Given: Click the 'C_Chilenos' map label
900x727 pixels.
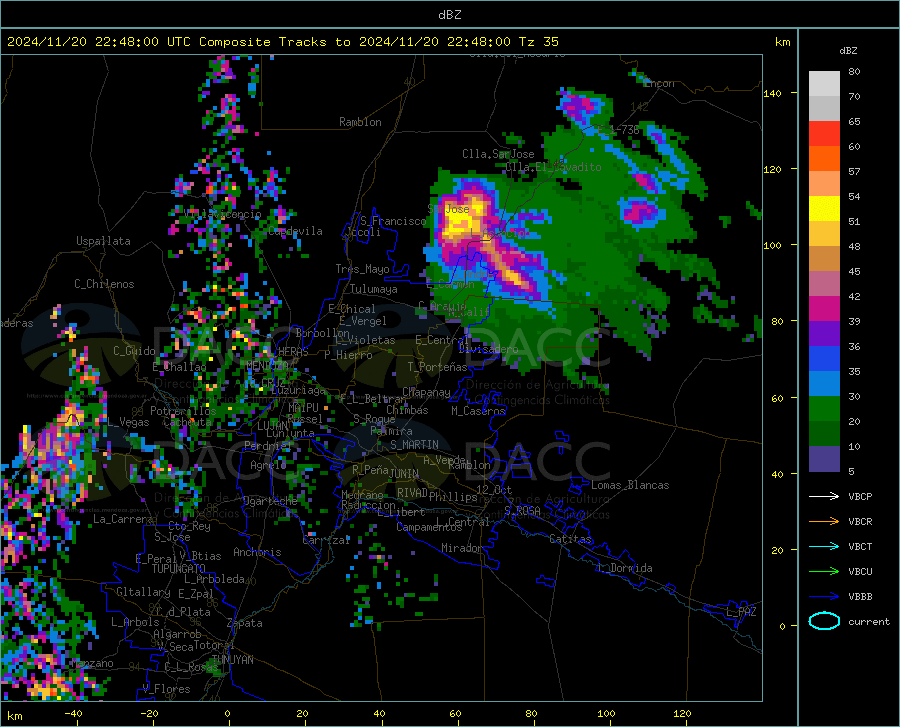Looking at the screenshot, I should tap(104, 284).
